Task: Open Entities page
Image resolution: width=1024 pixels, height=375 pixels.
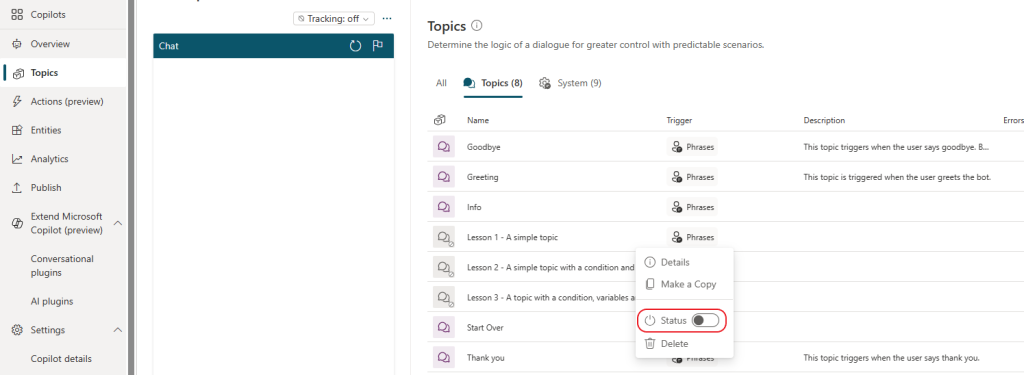Action: 46,130
